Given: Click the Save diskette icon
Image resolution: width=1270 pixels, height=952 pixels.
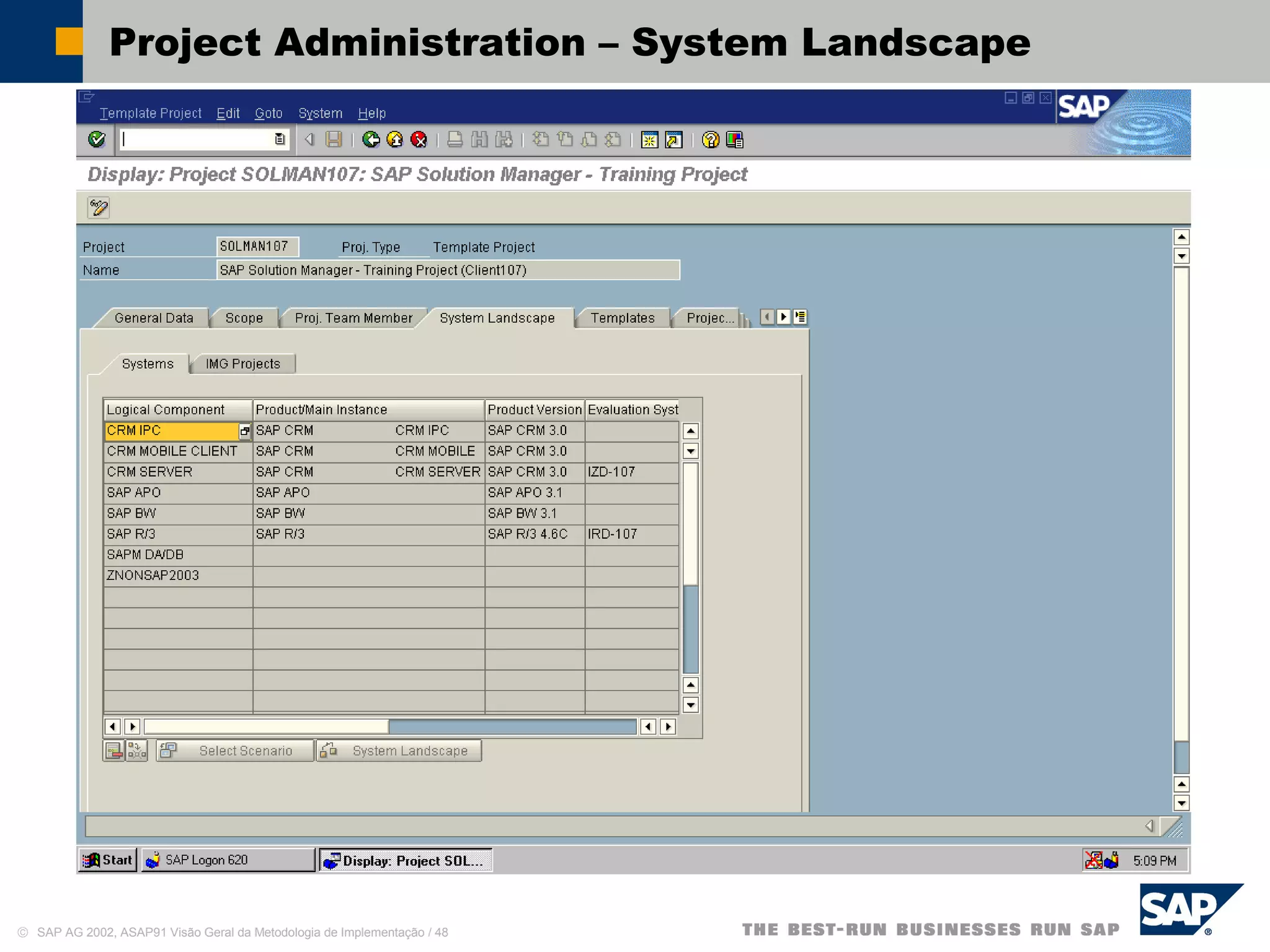Looking at the screenshot, I should (x=334, y=139).
